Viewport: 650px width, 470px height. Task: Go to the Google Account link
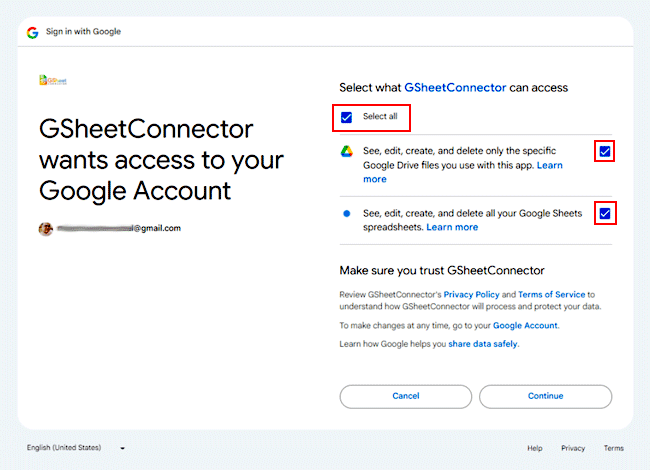525,326
